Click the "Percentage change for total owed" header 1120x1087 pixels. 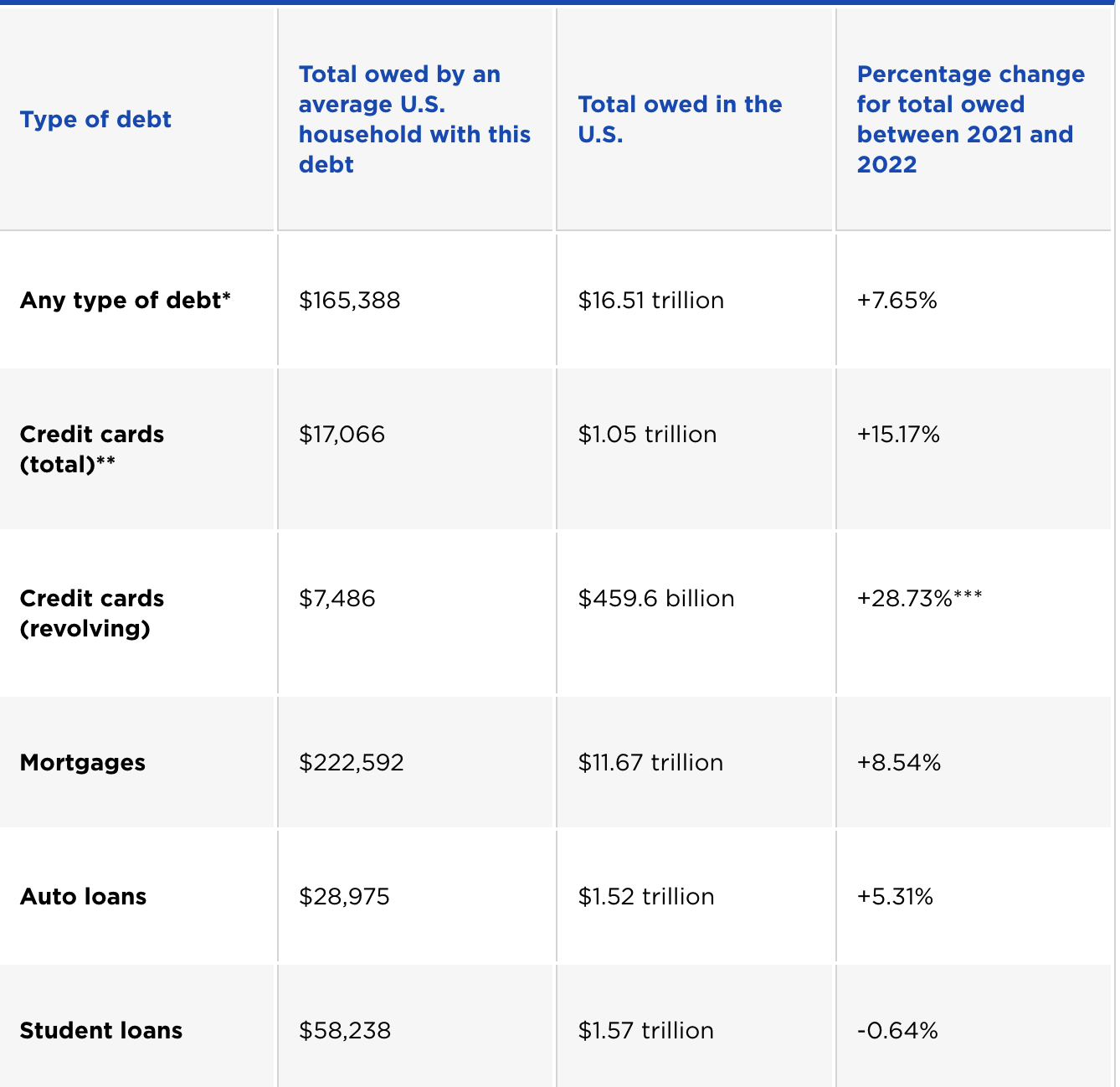click(x=970, y=120)
